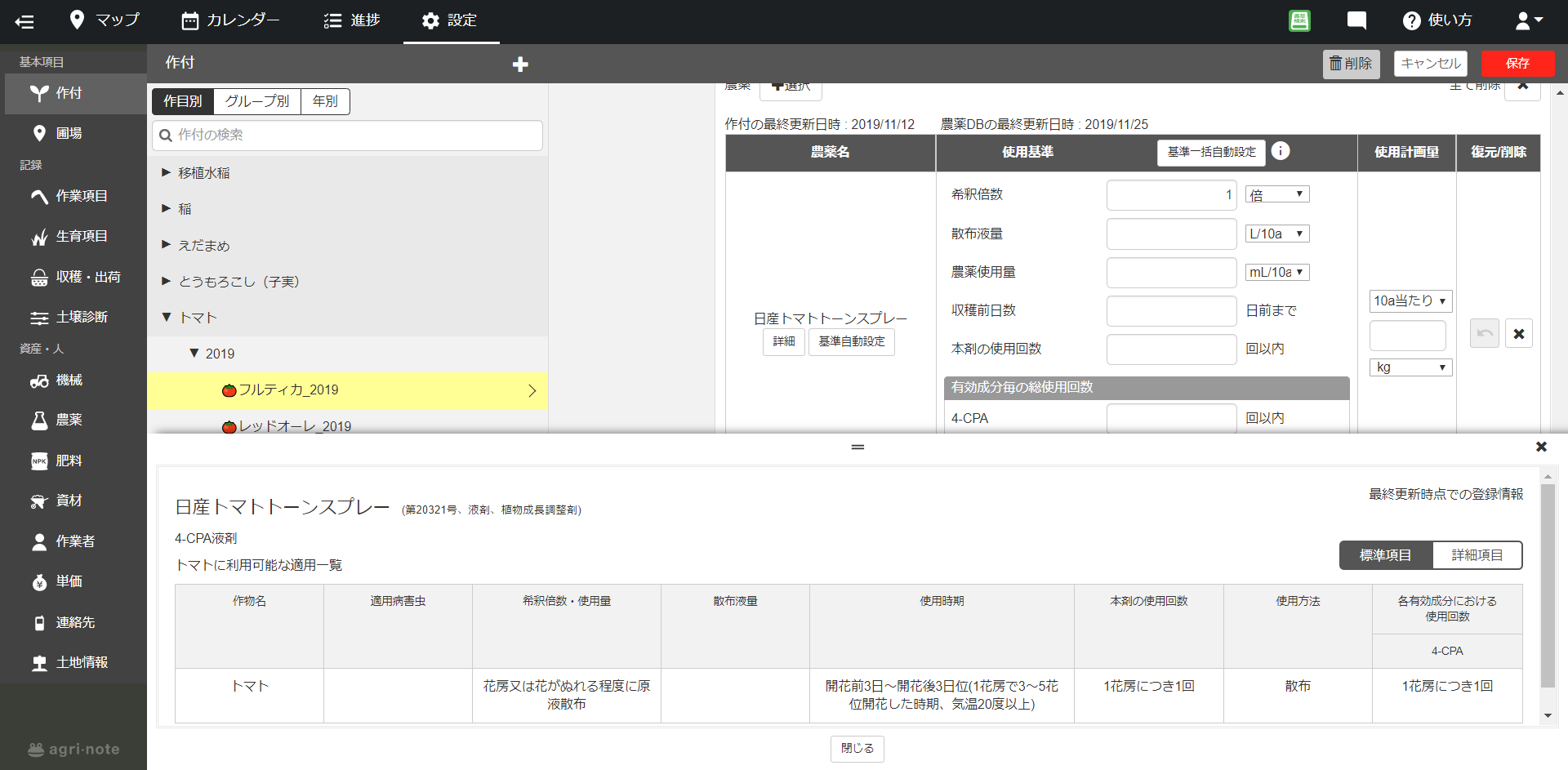Collapse sidebar with back arrow icon

coord(24,22)
